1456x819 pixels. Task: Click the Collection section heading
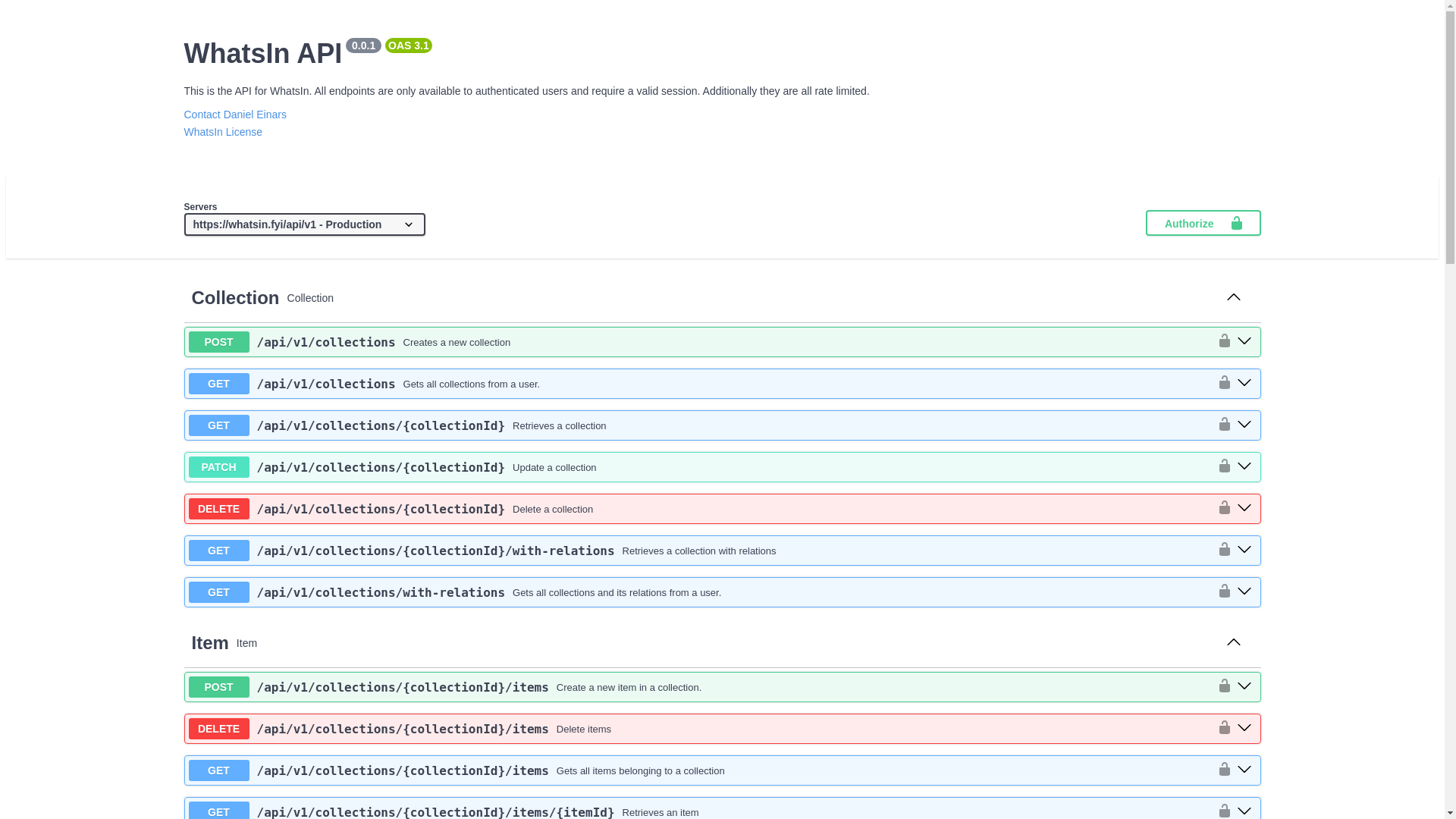click(235, 298)
